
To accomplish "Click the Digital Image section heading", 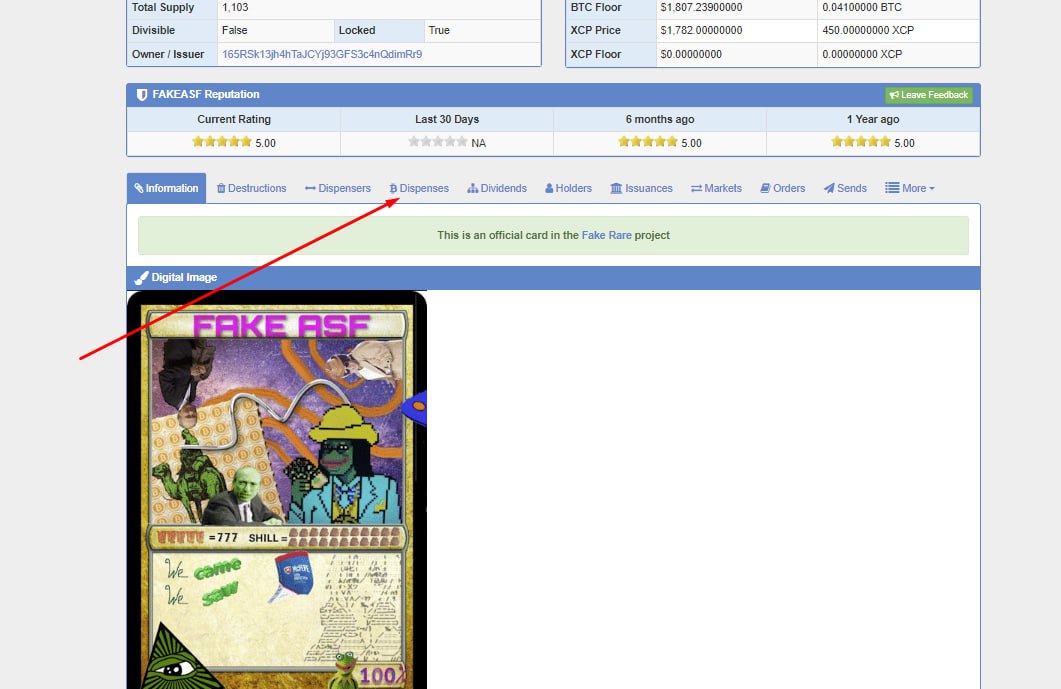I will pyautogui.click(x=184, y=277).
